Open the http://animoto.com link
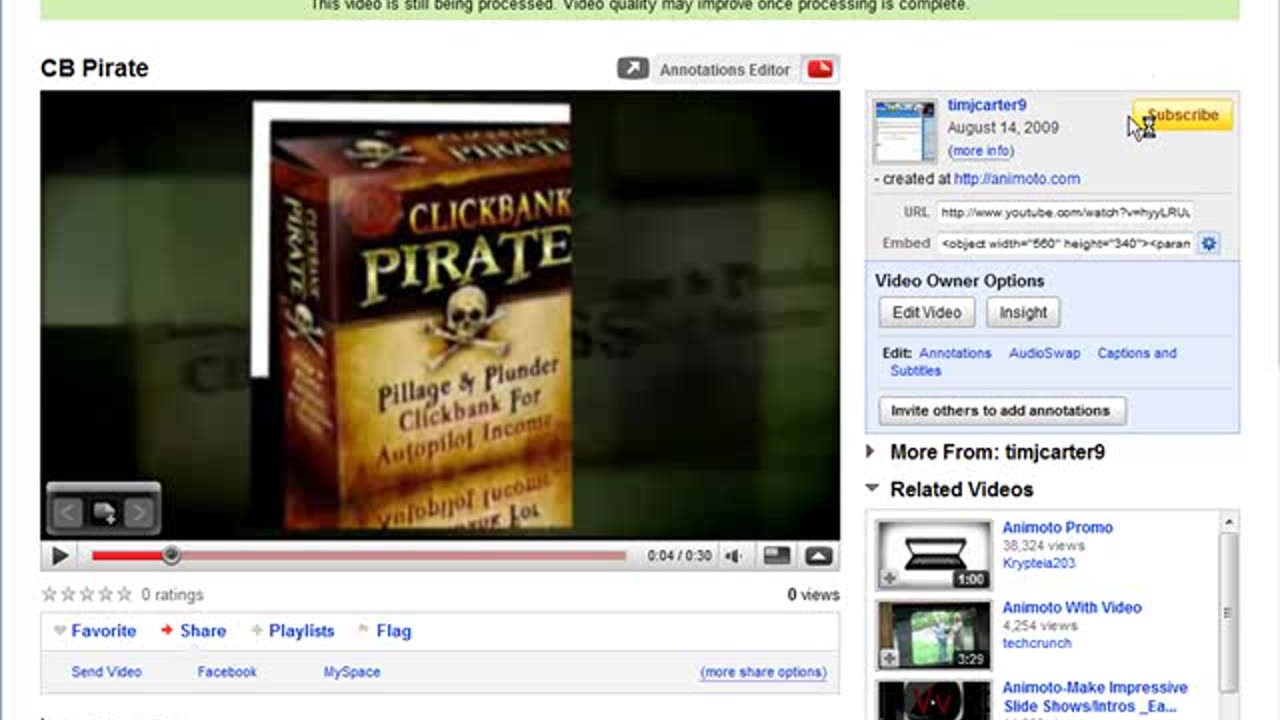This screenshot has height=720, width=1280. pos(1017,179)
